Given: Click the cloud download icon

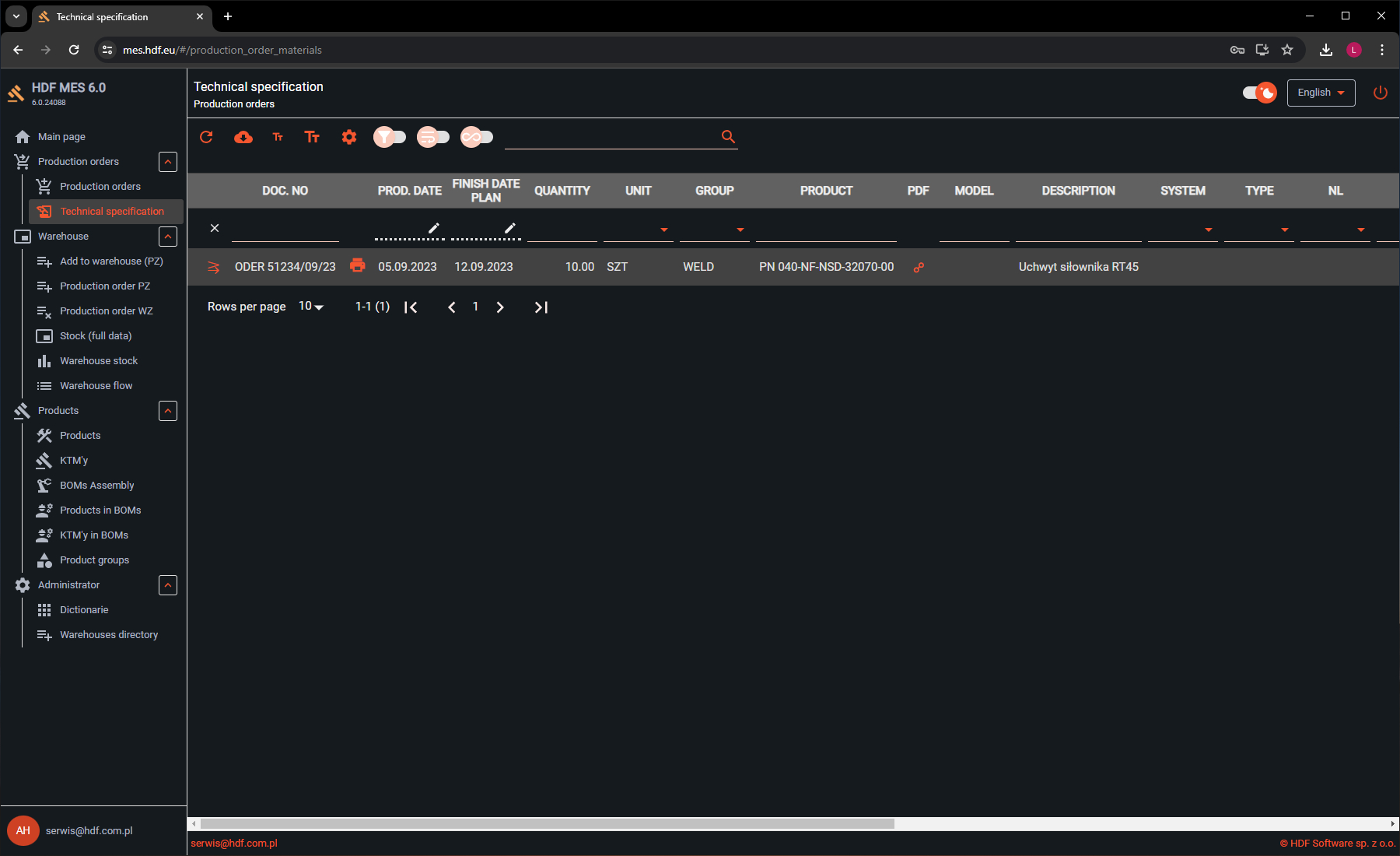Looking at the screenshot, I should pyautogui.click(x=243, y=137).
